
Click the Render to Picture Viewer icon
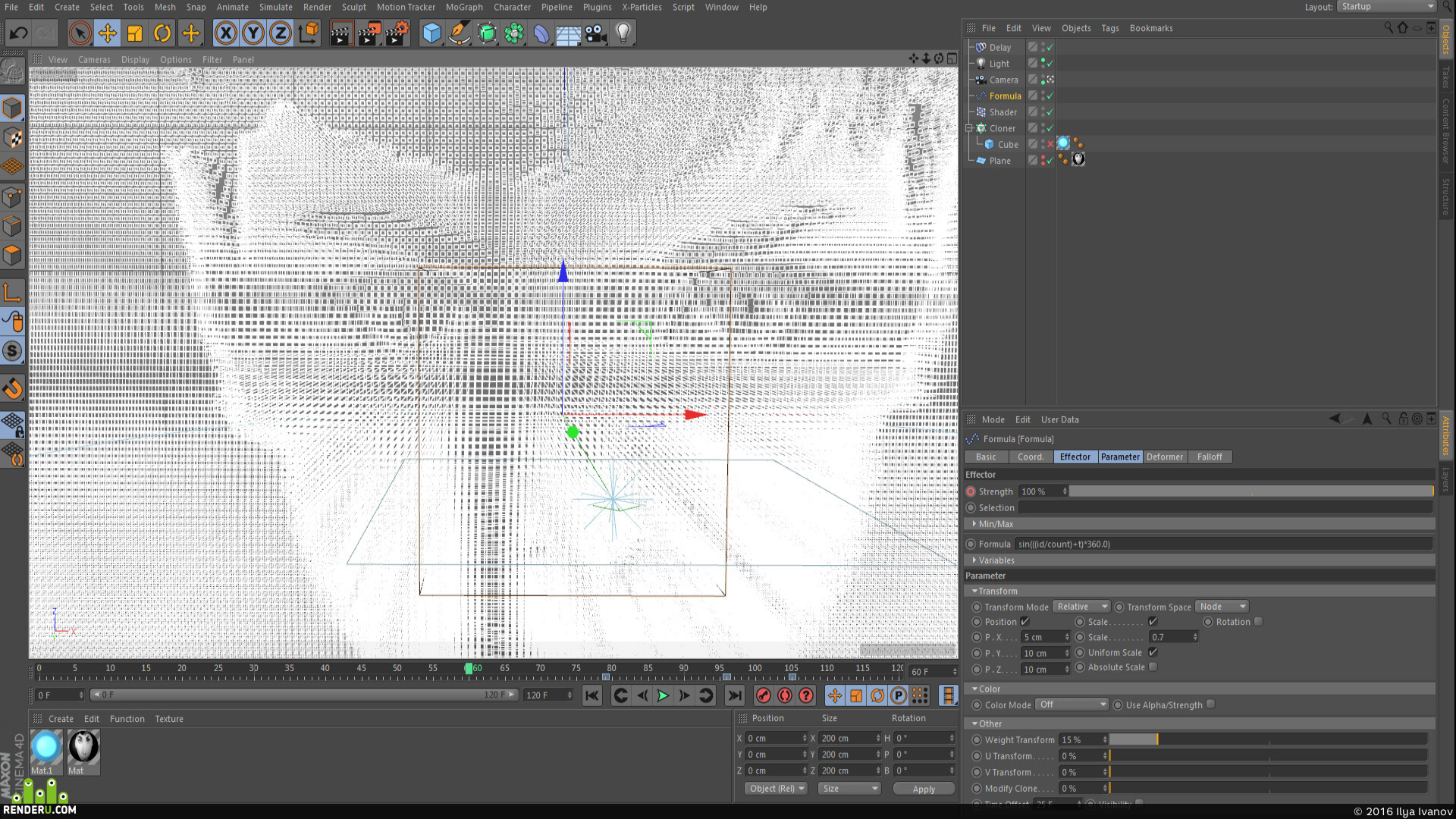click(369, 33)
